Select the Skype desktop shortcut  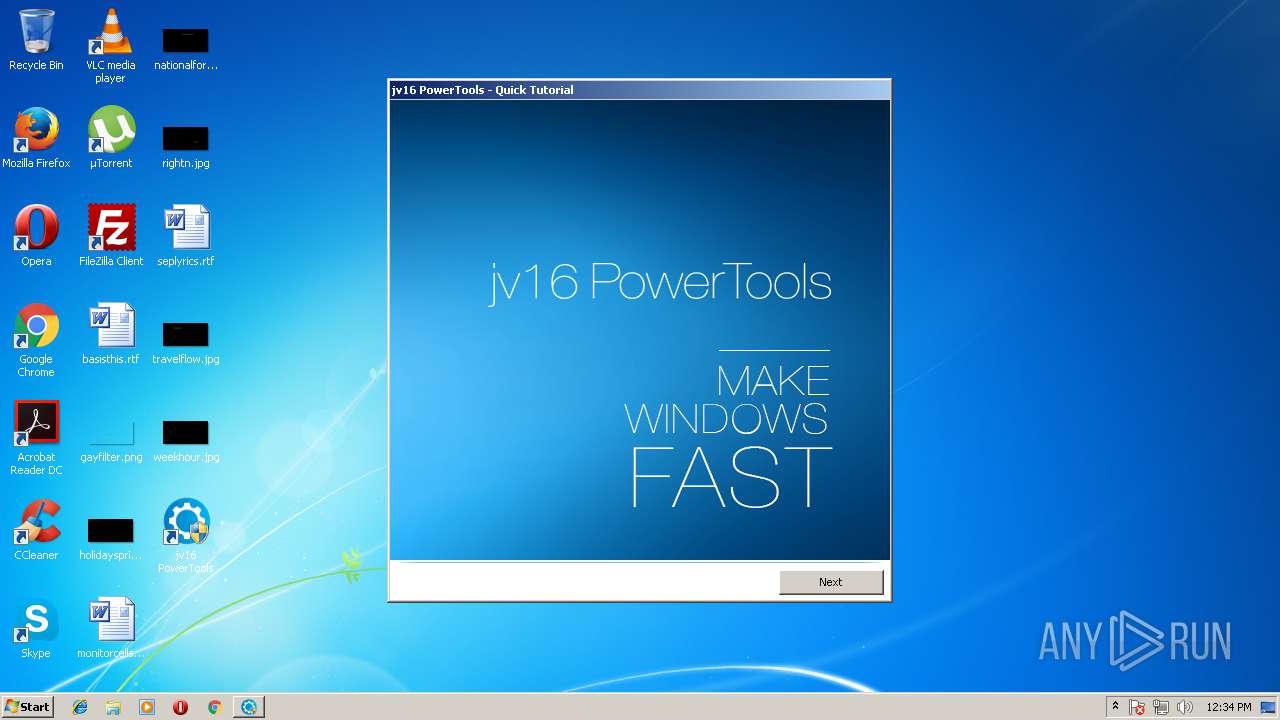[36, 628]
